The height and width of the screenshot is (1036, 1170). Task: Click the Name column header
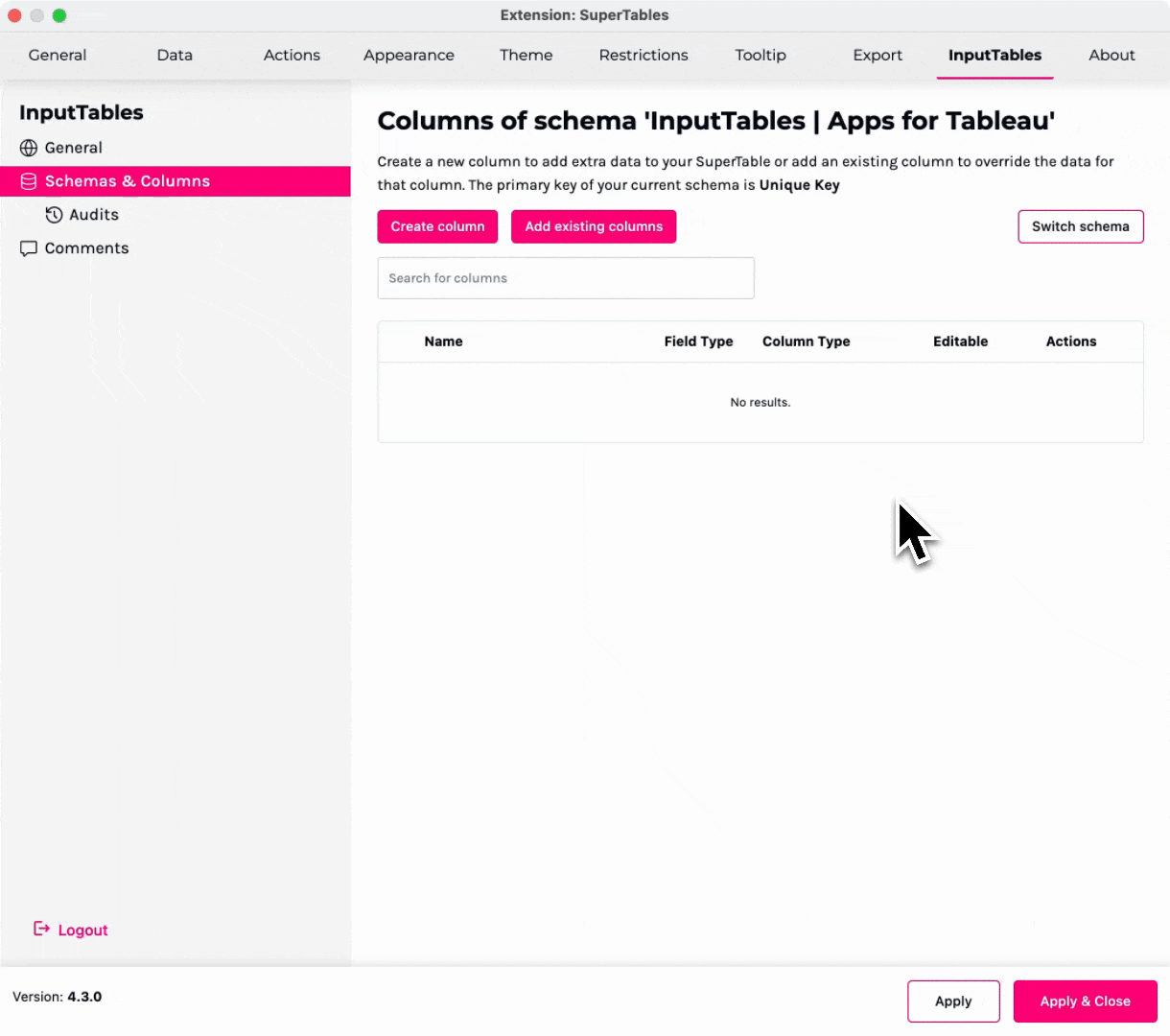[x=443, y=341]
